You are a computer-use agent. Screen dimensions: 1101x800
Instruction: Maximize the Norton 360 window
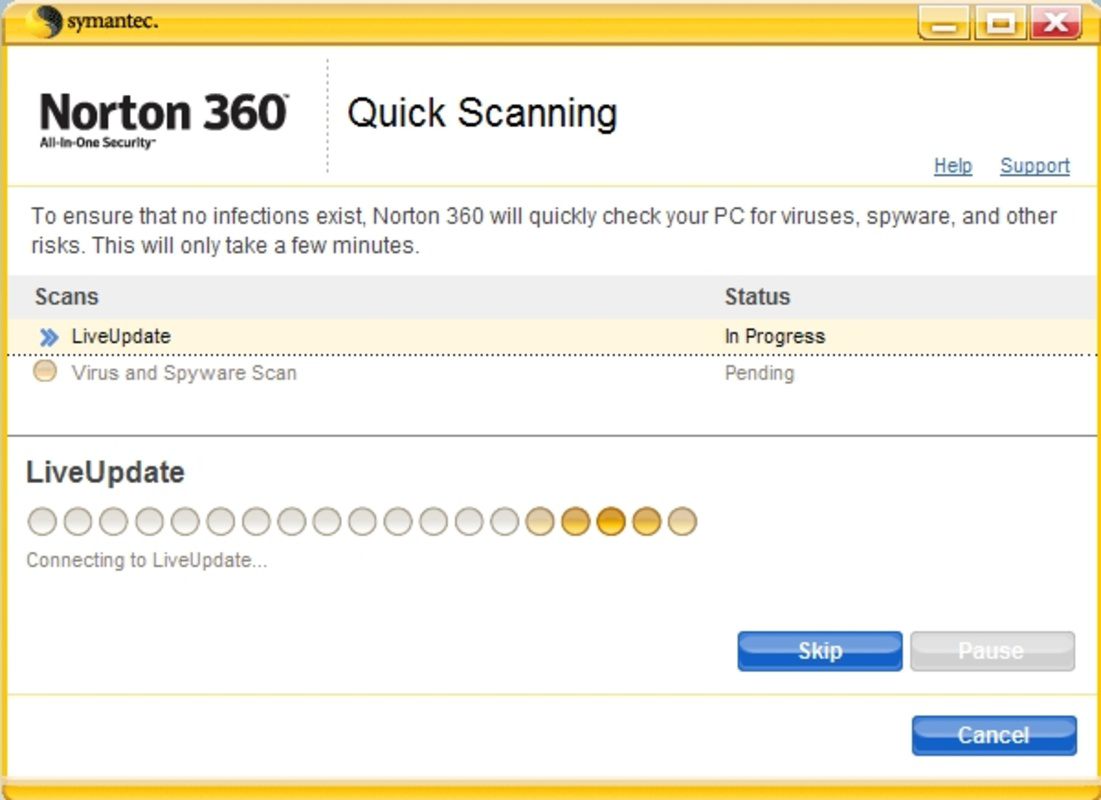coord(999,22)
